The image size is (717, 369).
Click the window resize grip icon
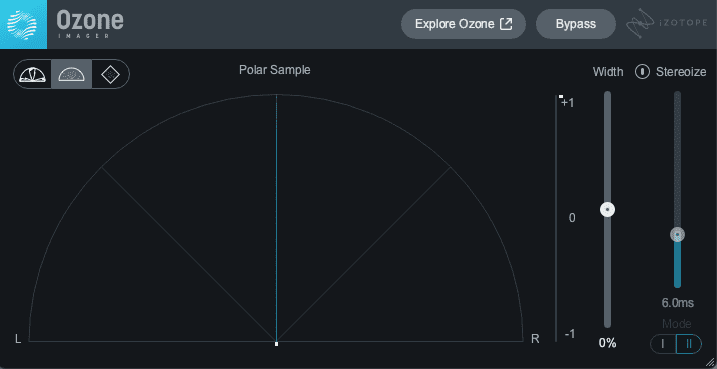pos(709,362)
